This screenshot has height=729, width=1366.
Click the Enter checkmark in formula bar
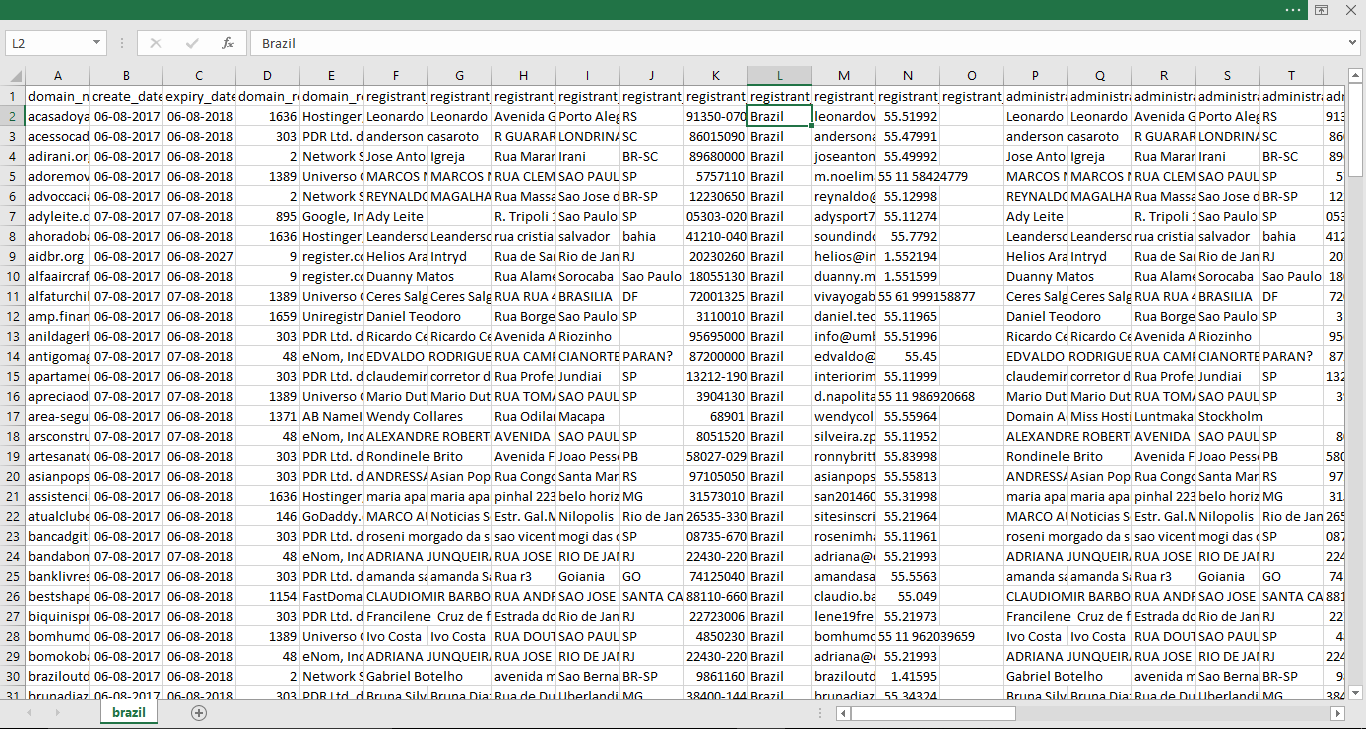click(x=192, y=43)
